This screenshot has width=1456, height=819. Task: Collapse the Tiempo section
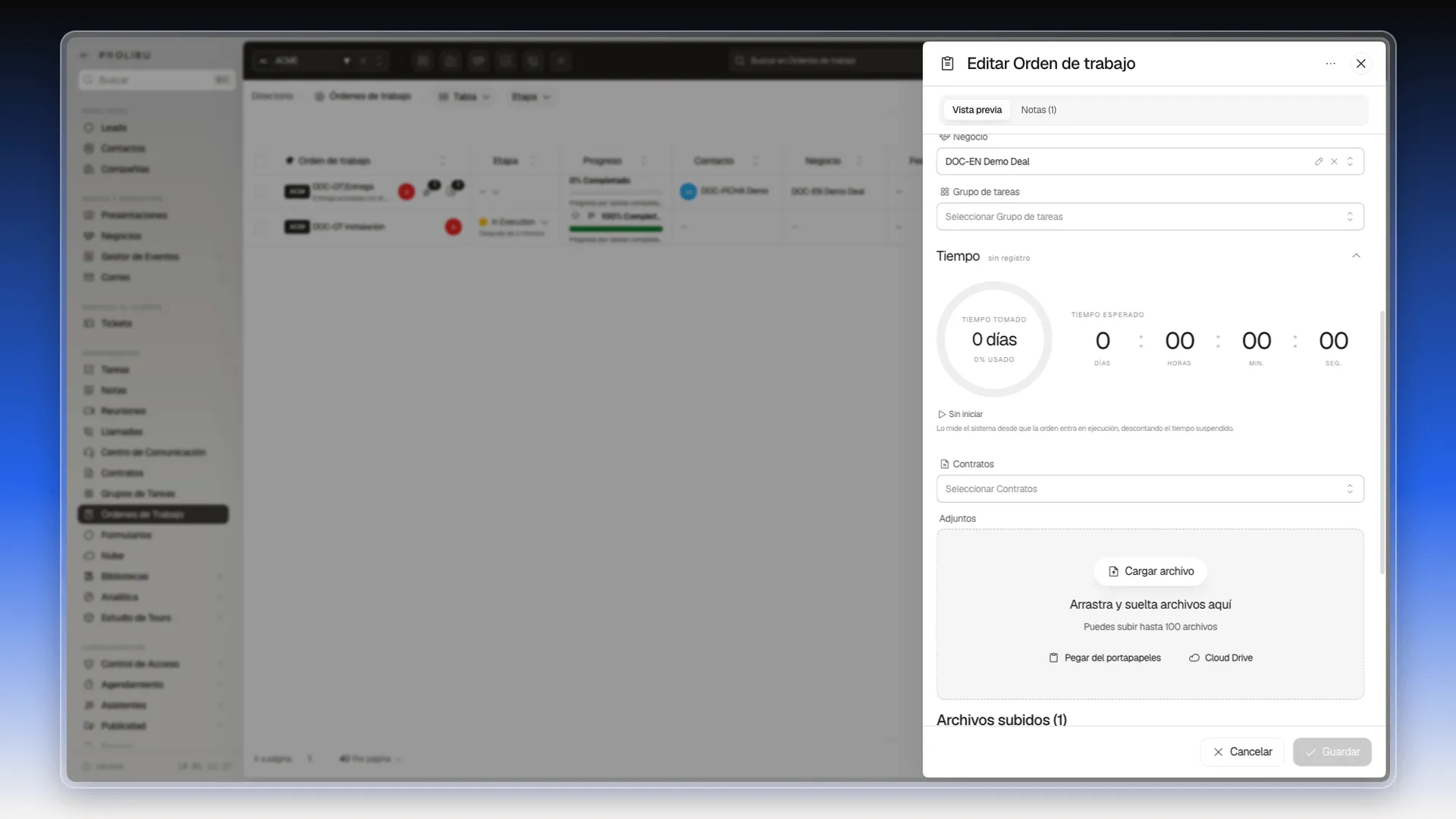tap(1356, 256)
